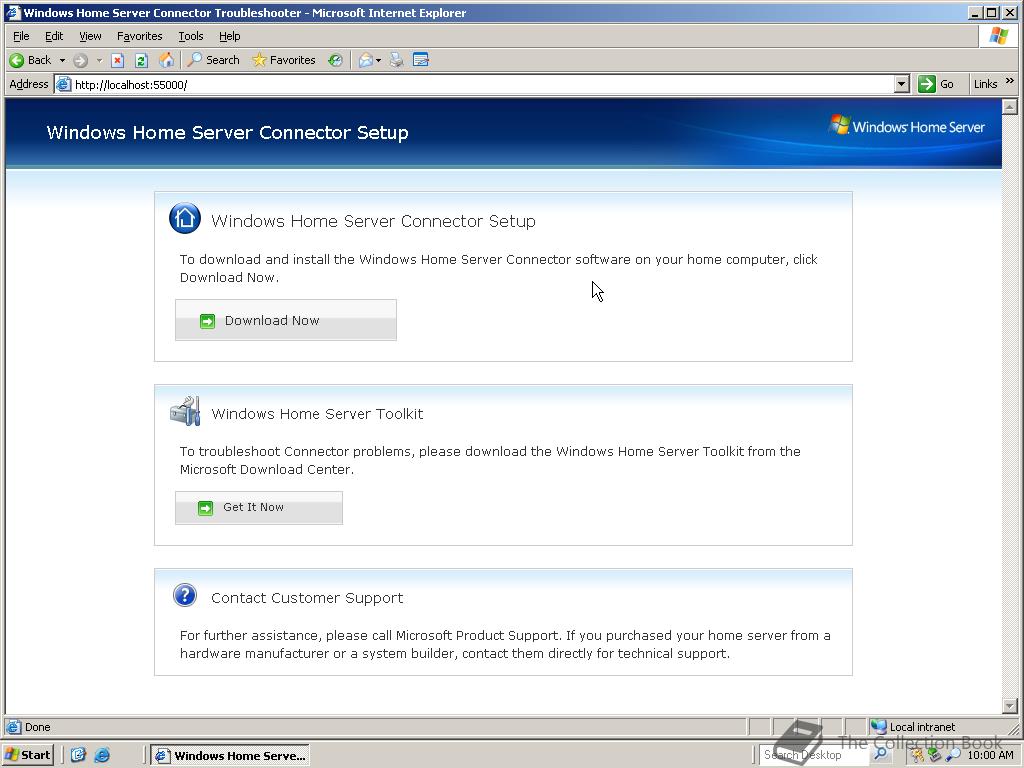Image resolution: width=1024 pixels, height=768 pixels.
Task: Open the File menu
Action: pyautogui.click(x=21, y=36)
